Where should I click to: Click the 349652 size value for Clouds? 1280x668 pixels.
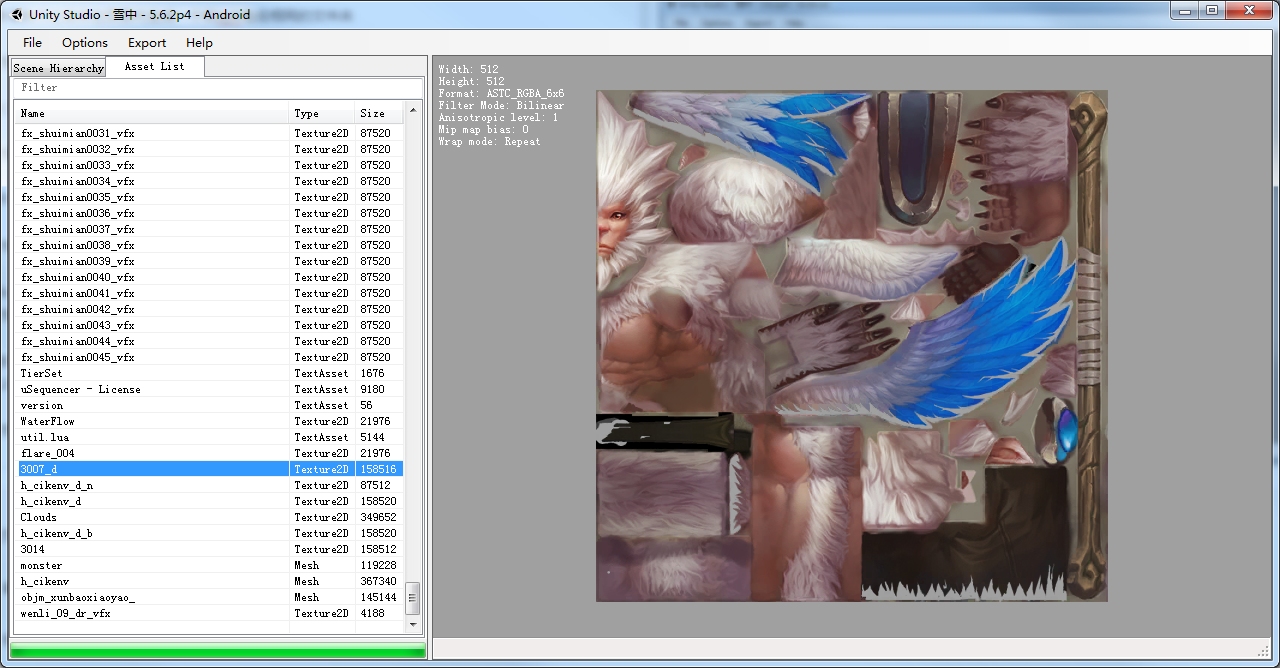[378, 517]
